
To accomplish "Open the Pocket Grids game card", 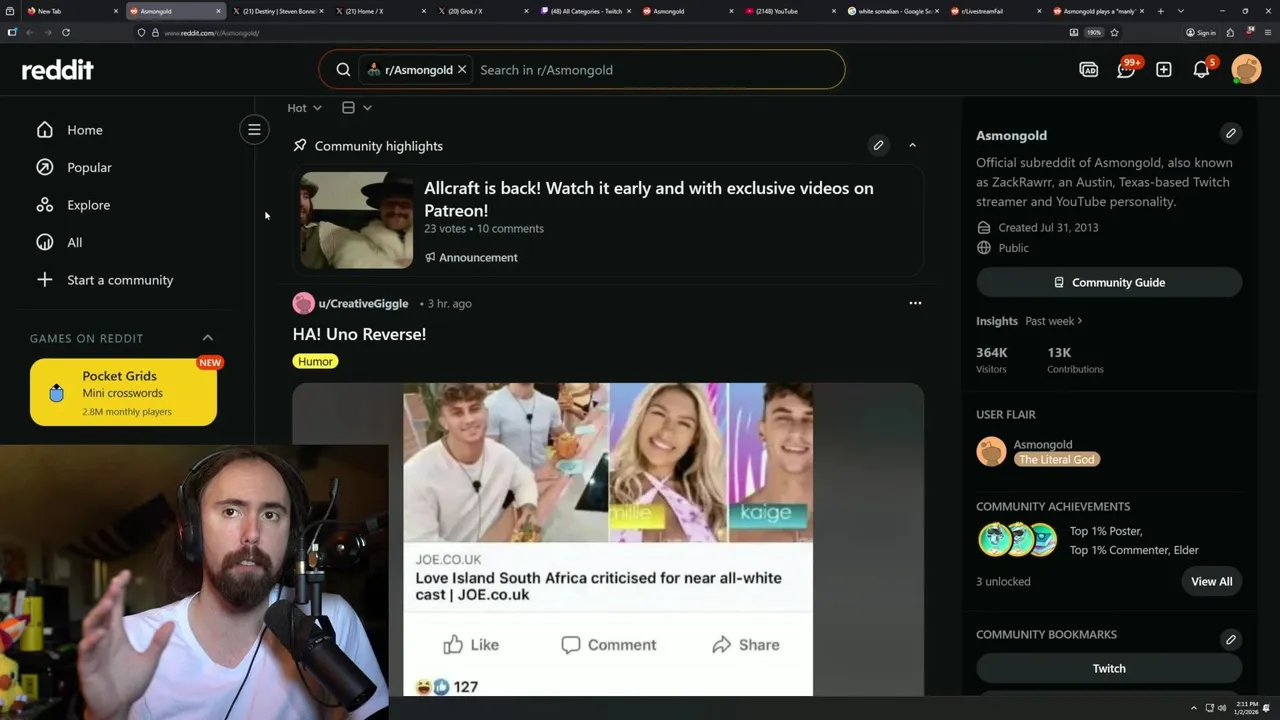I will tap(123, 392).
